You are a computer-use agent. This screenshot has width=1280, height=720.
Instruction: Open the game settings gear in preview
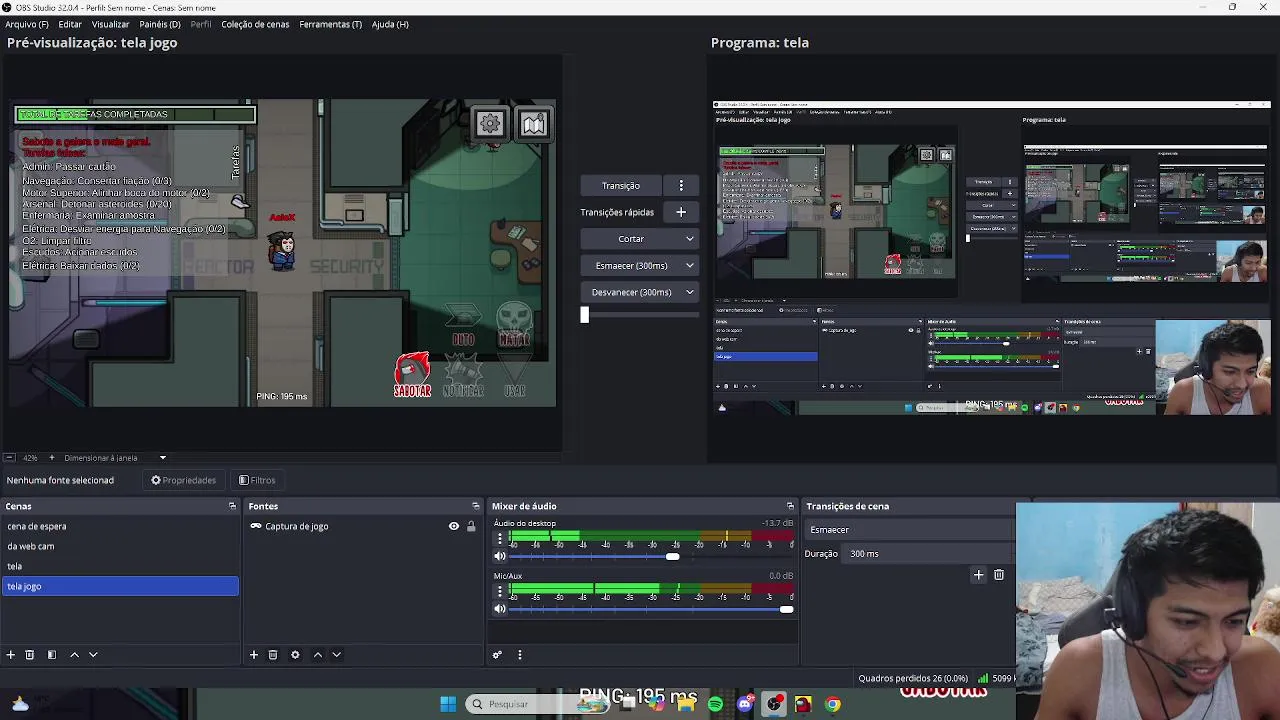pyautogui.click(x=489, y=123)
